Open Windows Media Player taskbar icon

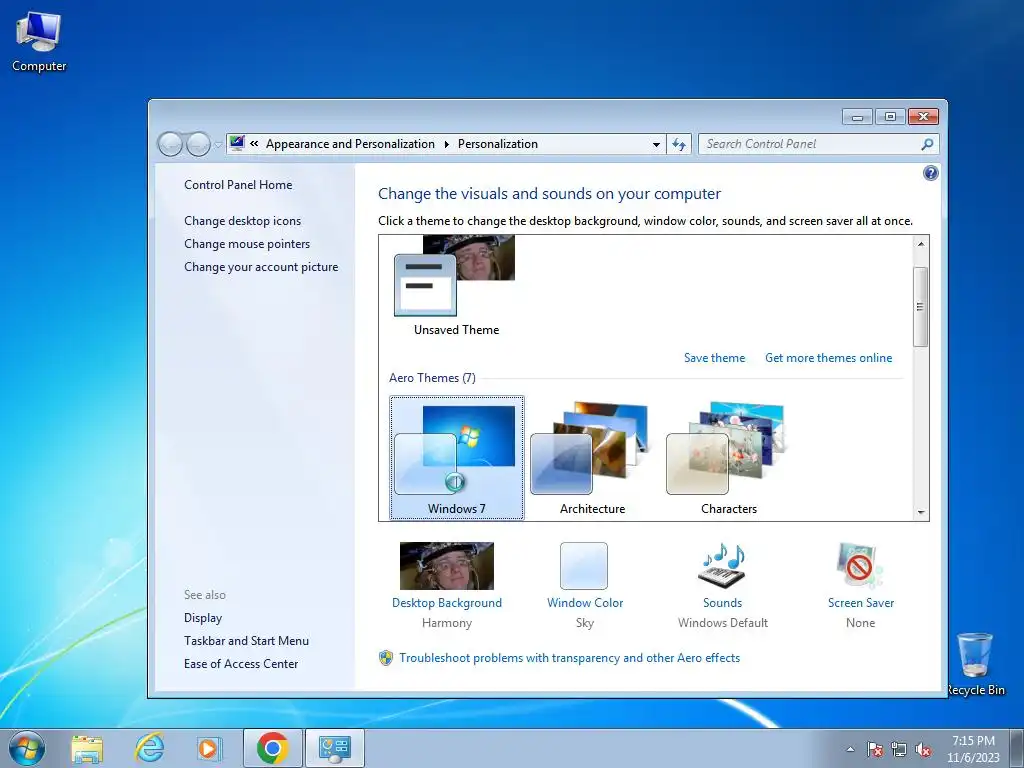[x=209, y=748]
